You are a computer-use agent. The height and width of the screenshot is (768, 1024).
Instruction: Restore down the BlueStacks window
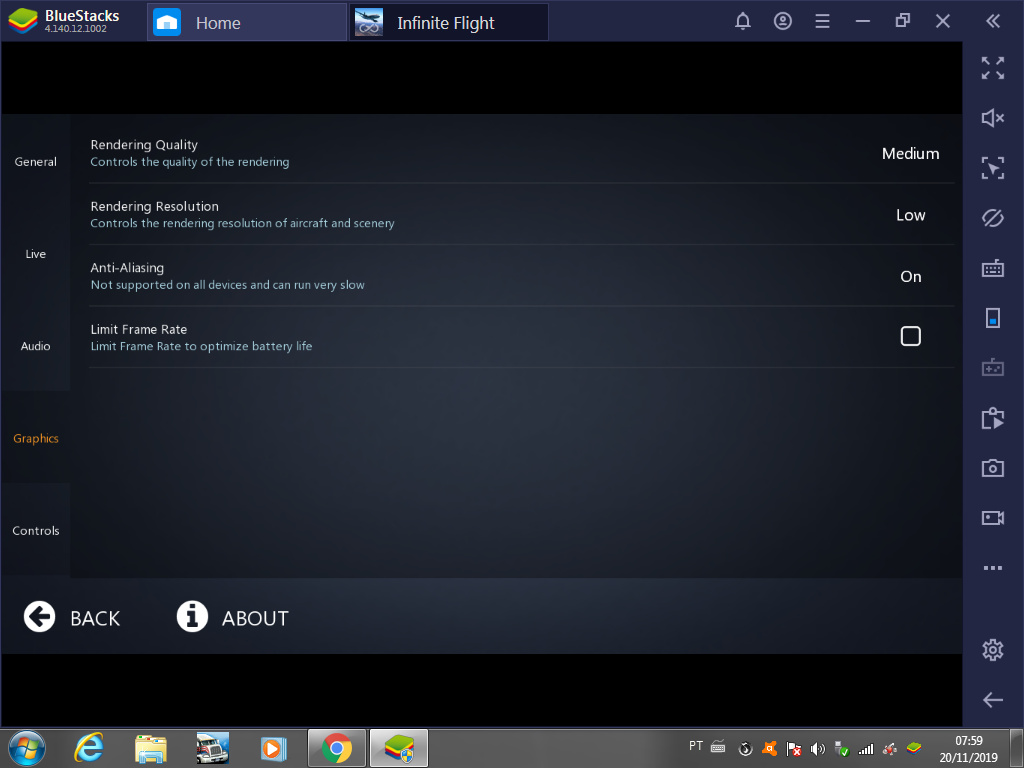(903, 22)
